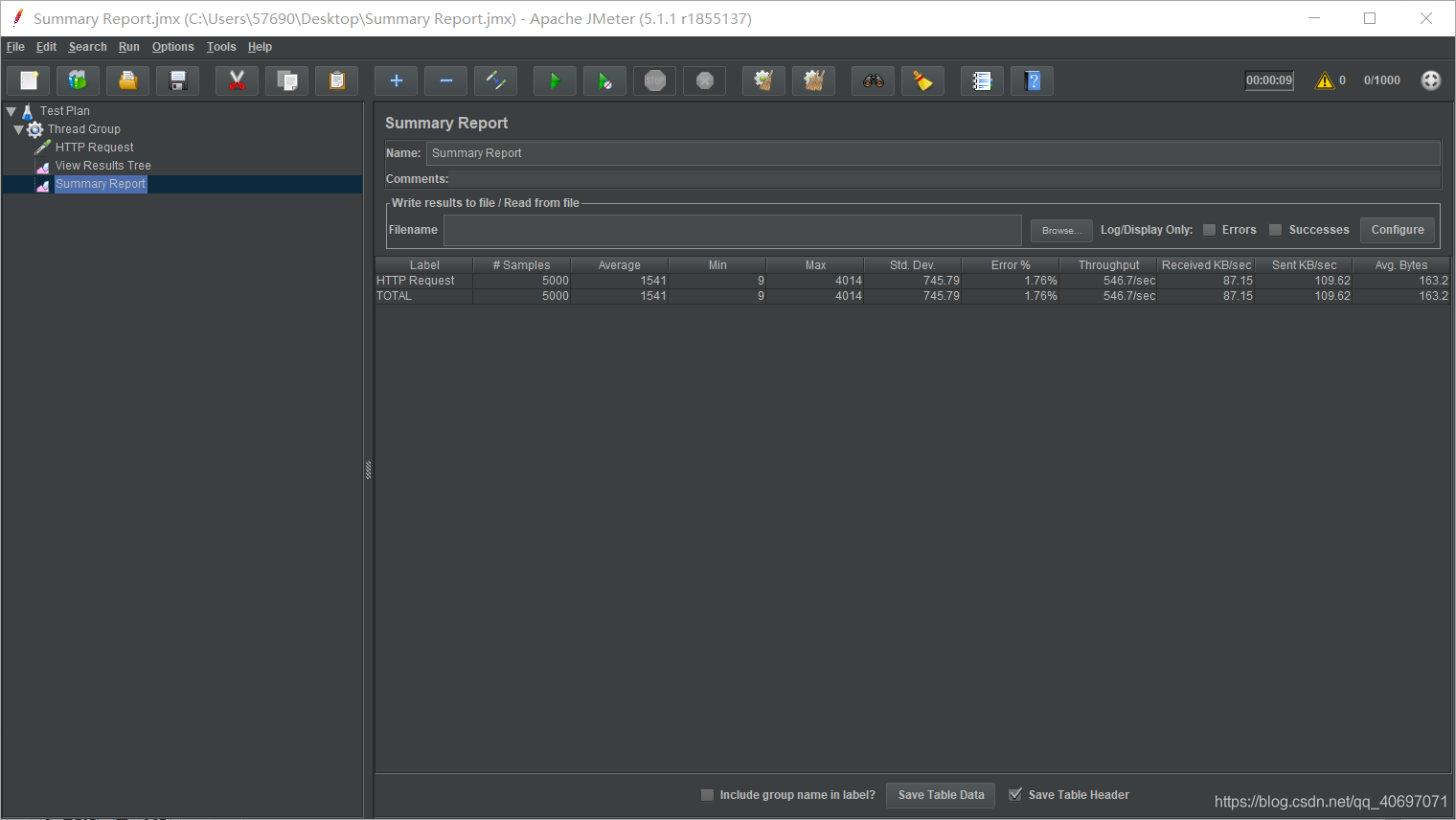Click the Label column header
Viewport: 1456px width, 820px height.
424,265
